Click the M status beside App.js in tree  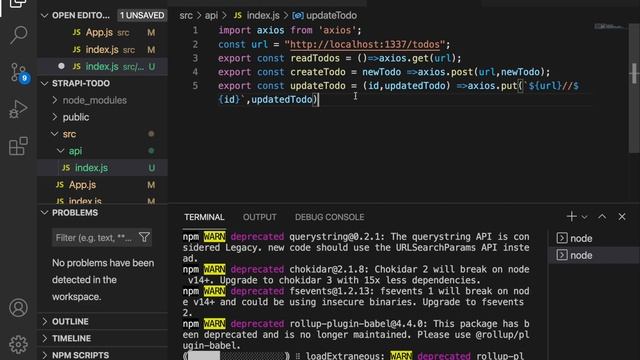(151, 185)
